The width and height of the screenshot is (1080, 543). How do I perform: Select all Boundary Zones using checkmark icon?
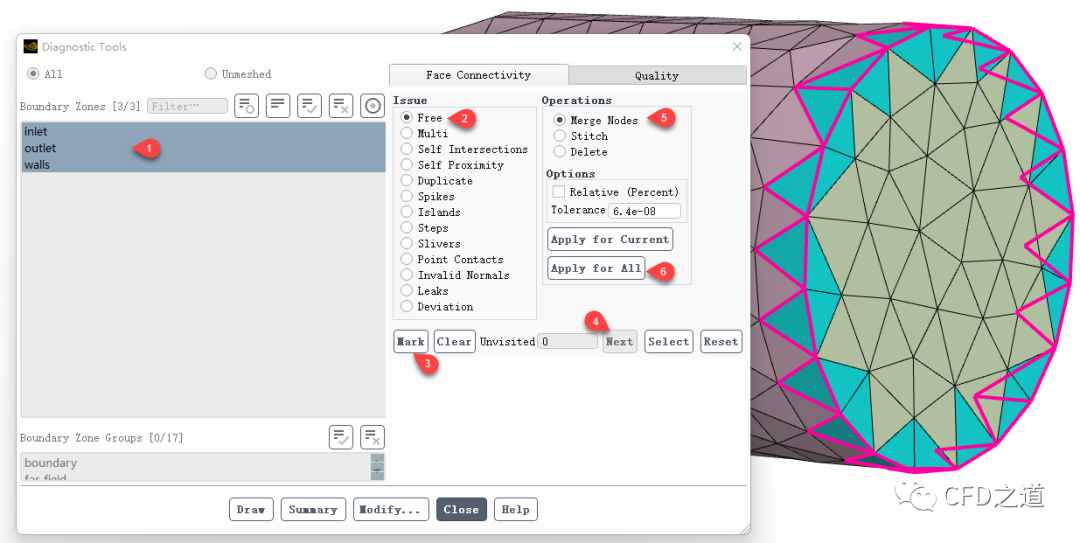[x=310, y=106]
